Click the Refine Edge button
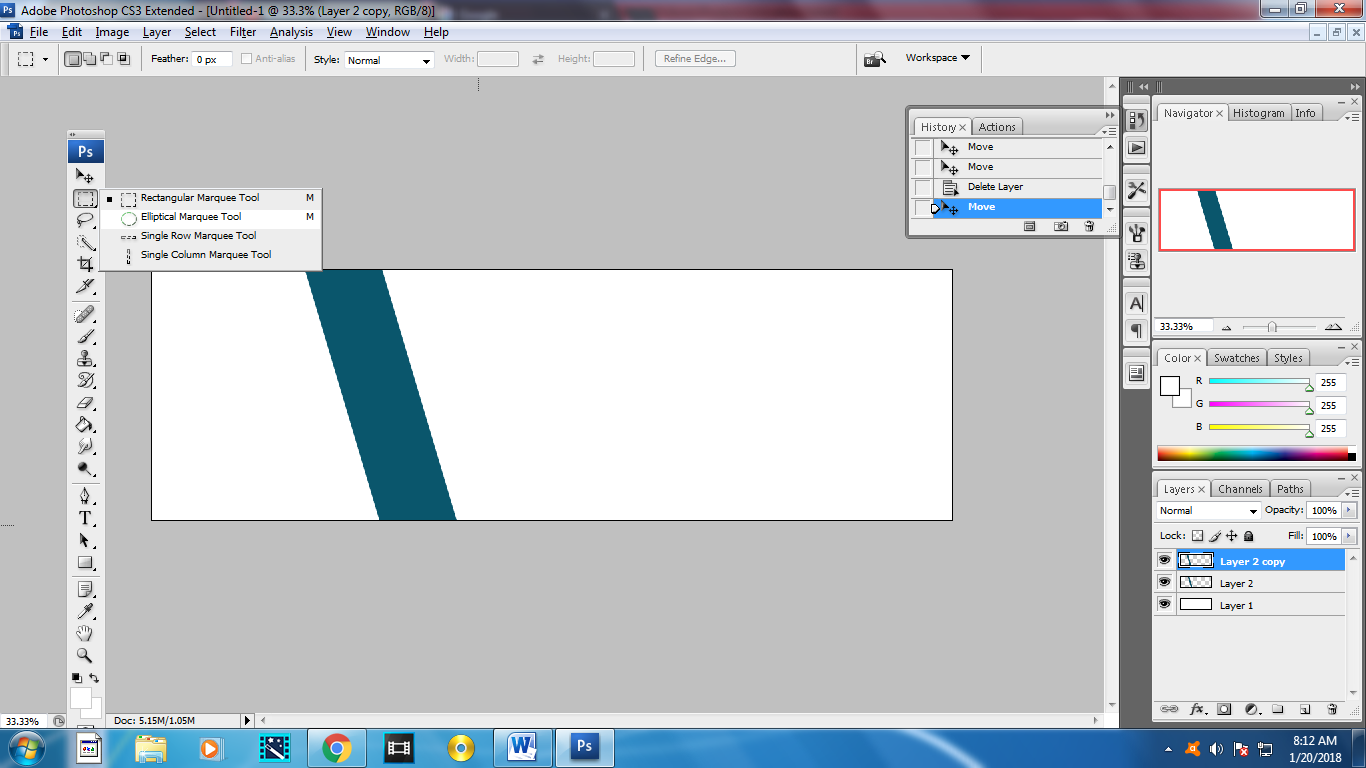1366x768 pixels. (695, 59)
